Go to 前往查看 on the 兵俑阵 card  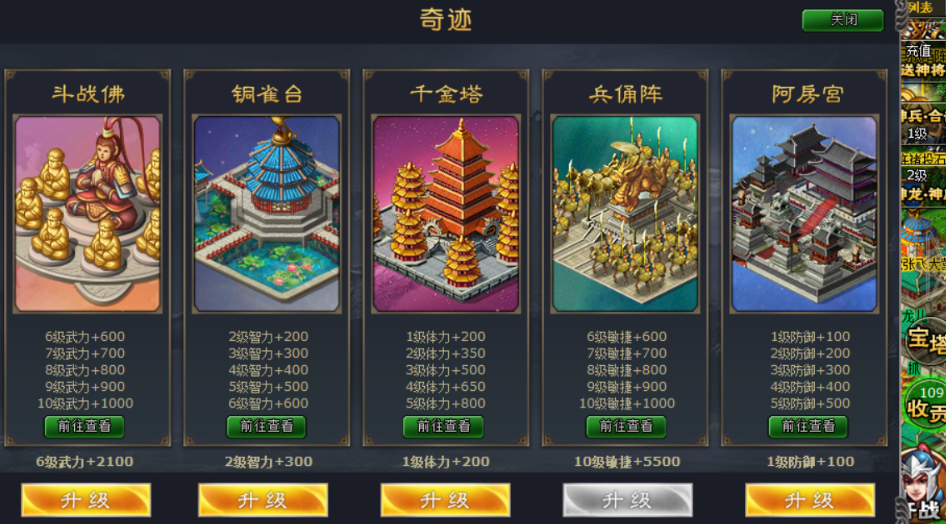tap(626, 426)
